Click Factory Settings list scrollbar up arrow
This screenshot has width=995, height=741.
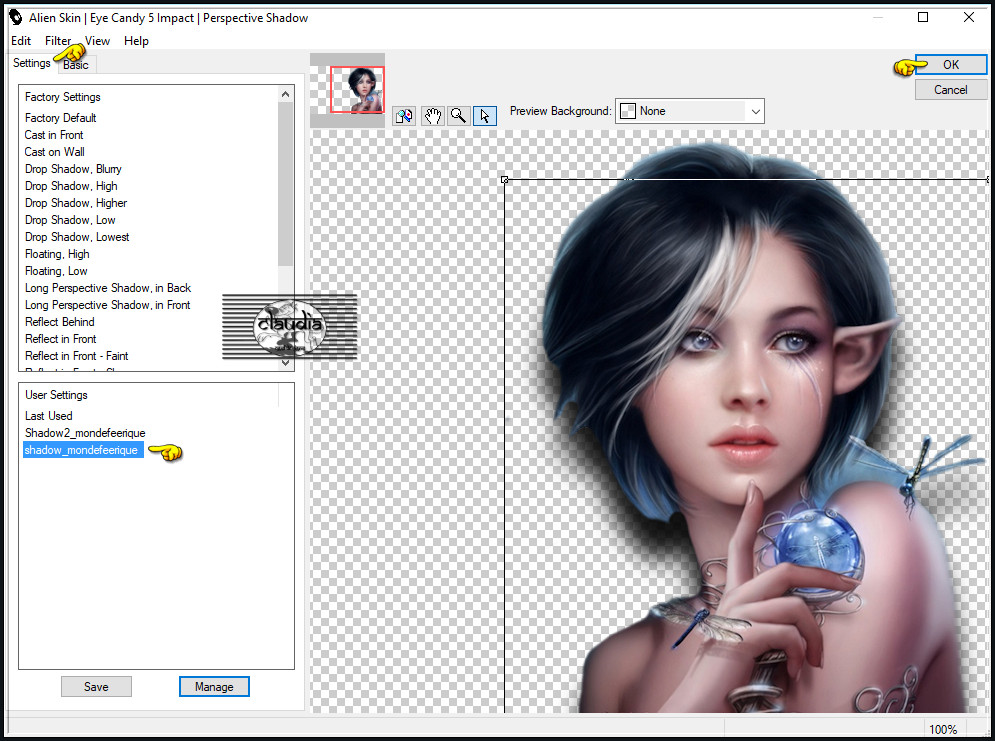tap(286, 94)
